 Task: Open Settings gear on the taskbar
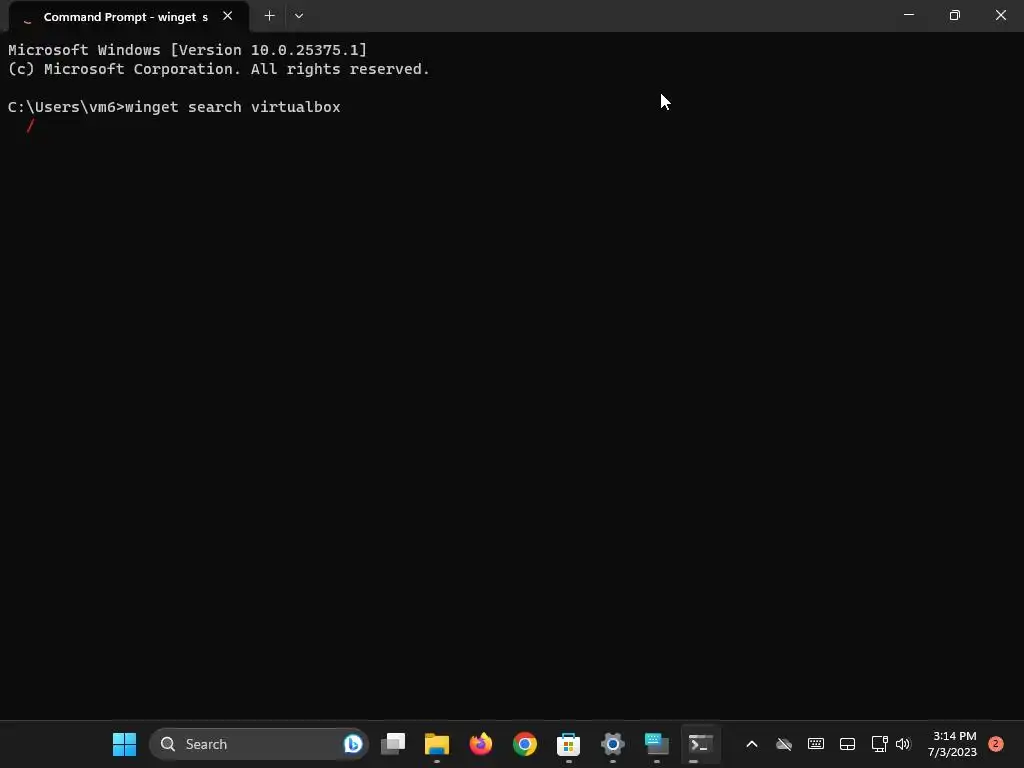[613, 744]
